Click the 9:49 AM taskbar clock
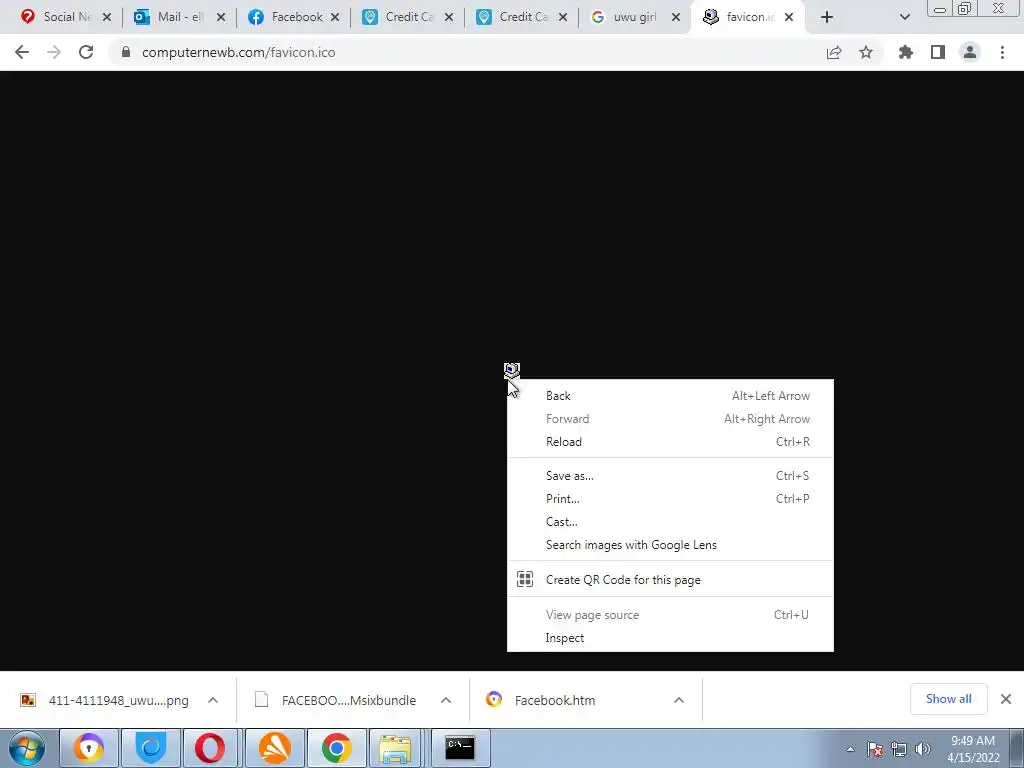 pyautogui.click(x=973, y=749)
